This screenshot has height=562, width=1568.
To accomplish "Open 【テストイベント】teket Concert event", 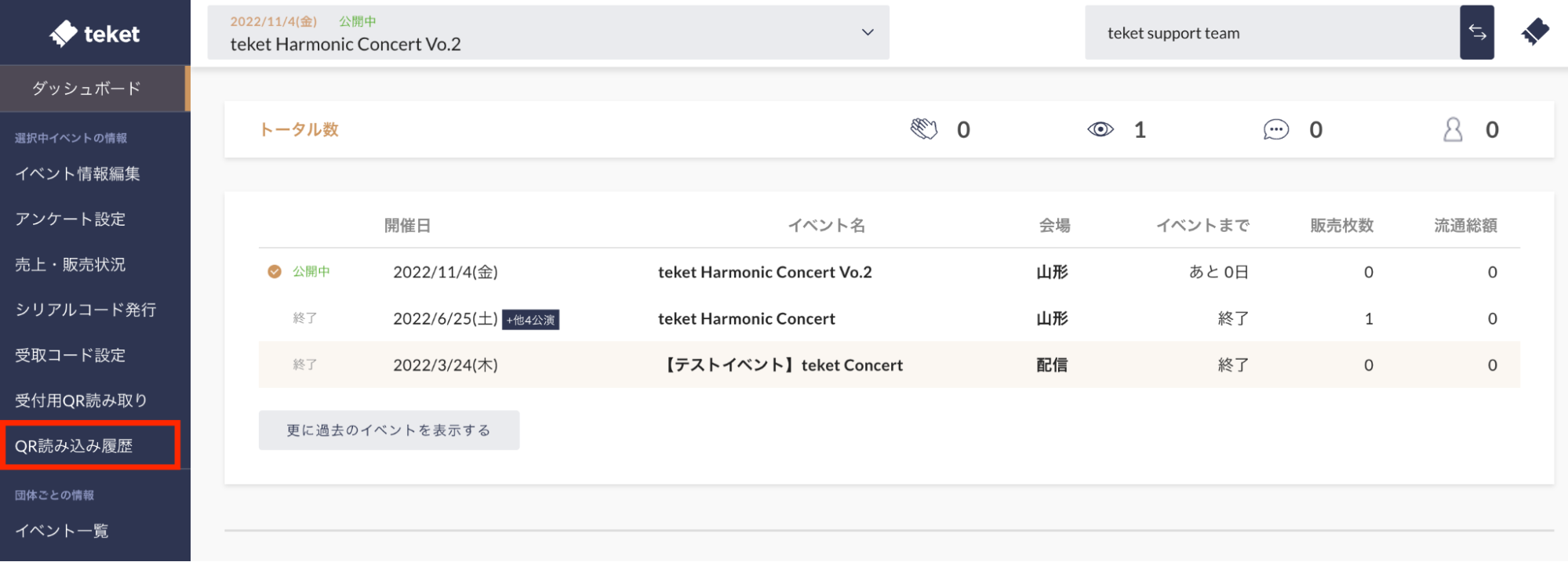I will pyautogui.click(x=782, y=364).
